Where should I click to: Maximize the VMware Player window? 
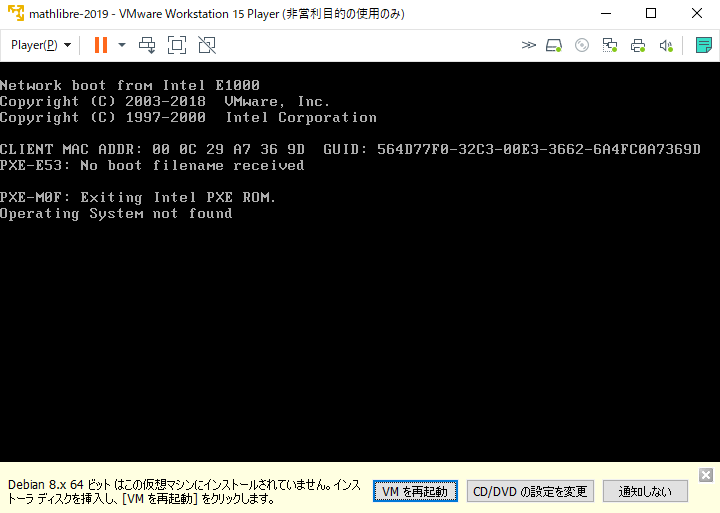pyautogui.click(x=651, y=13)
